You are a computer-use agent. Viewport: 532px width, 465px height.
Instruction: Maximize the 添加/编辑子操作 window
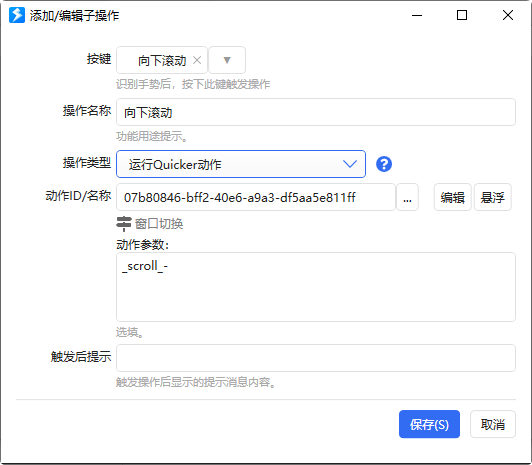(462, 15)
